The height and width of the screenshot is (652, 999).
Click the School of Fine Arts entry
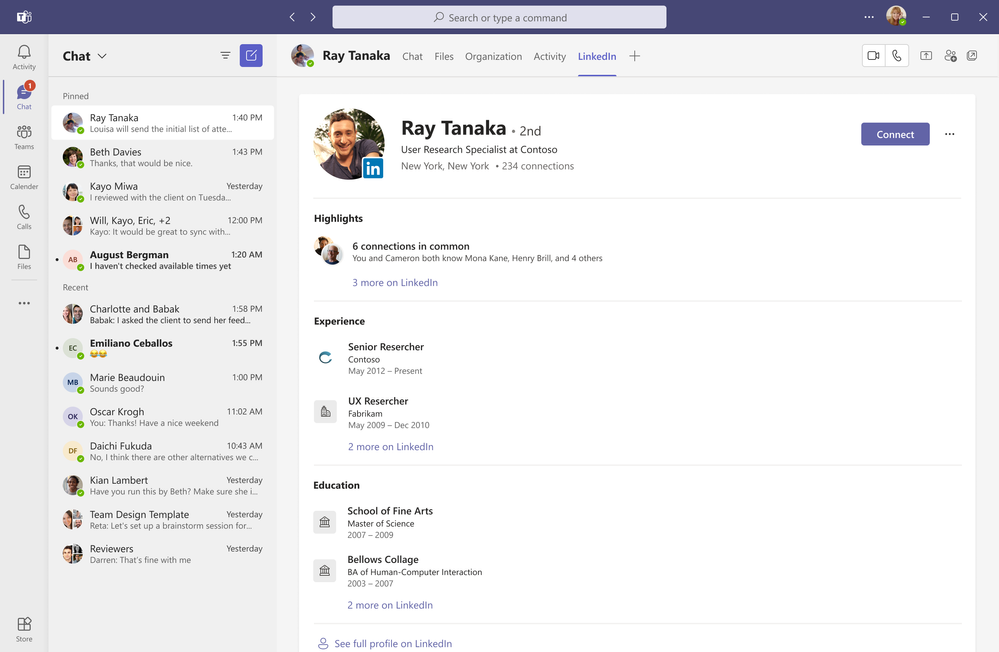pyautogui.click(x=373, y=523)
